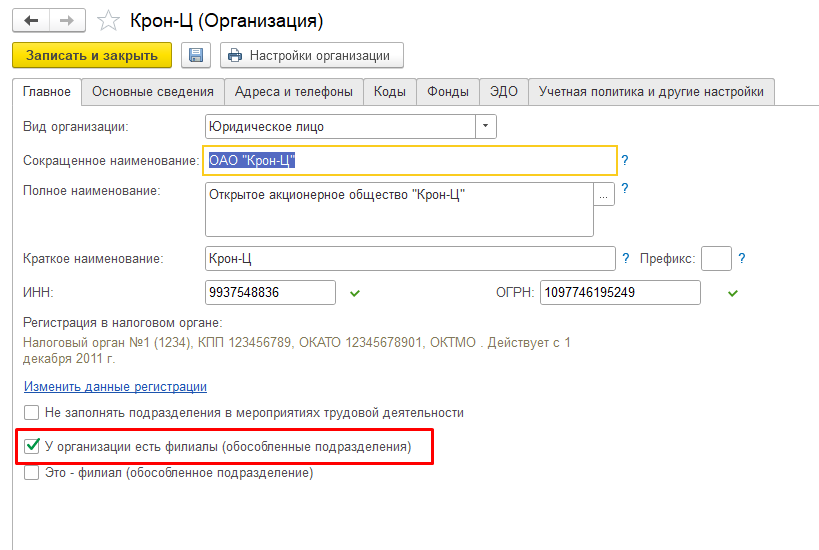Click help question mark beside Сокращенное наименование
This screenshot has height=550, width=819.
click(x=625, y=160)
